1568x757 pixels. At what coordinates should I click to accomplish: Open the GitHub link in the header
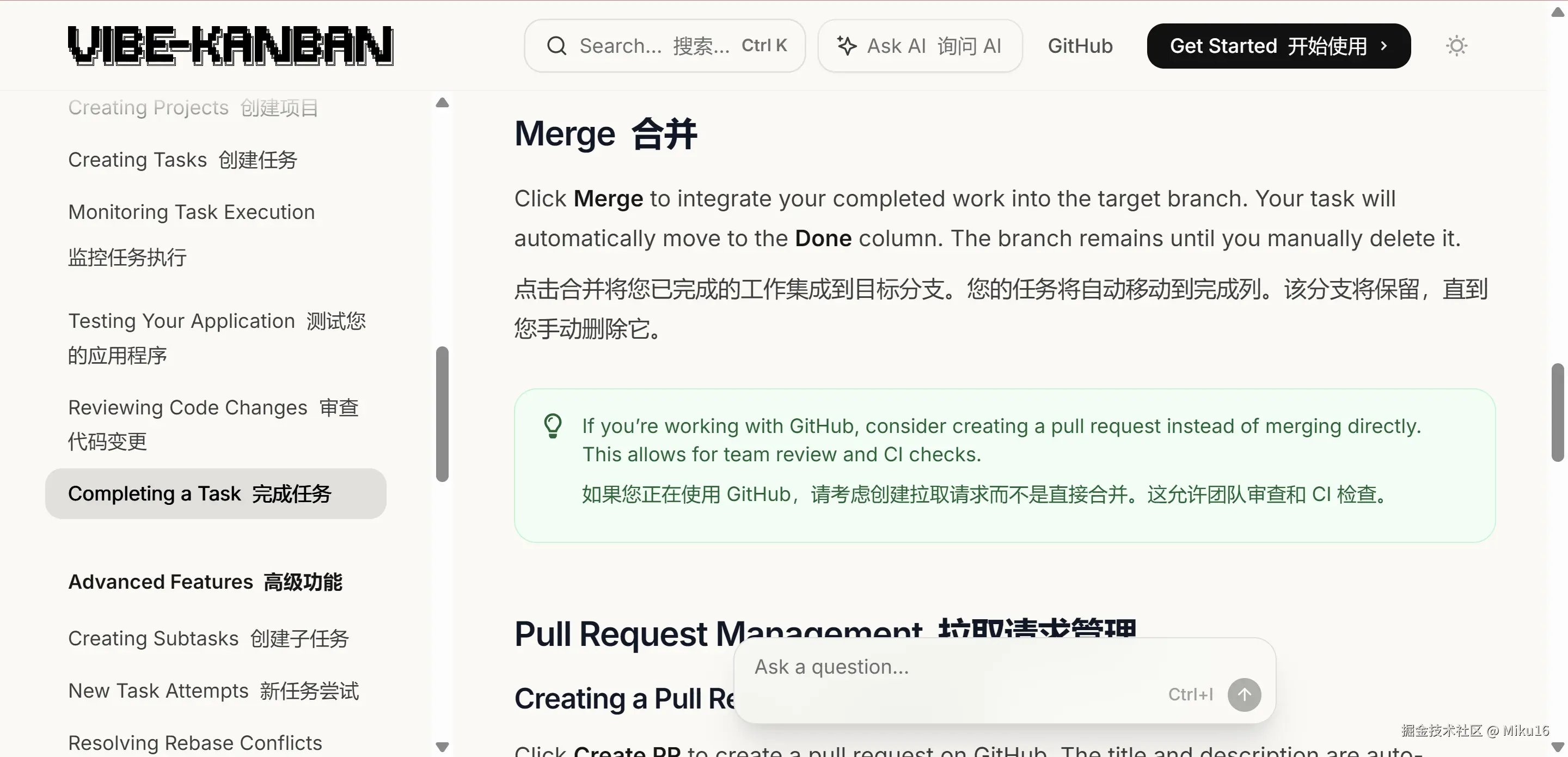(x=1080, y=46)
